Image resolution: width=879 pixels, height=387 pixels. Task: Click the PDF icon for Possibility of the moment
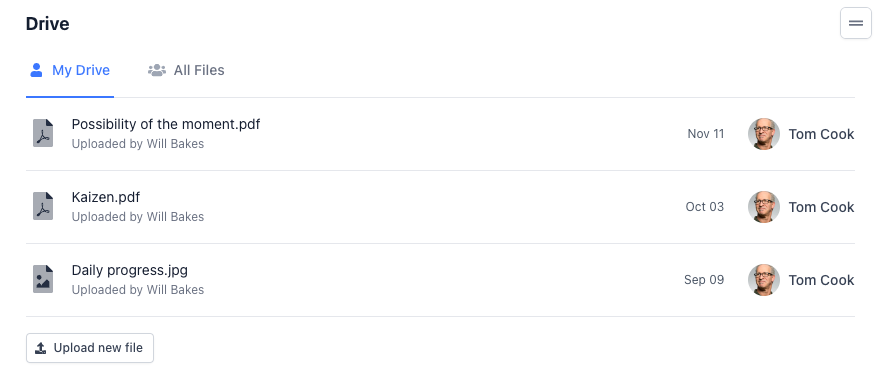(x=43, y=133)
